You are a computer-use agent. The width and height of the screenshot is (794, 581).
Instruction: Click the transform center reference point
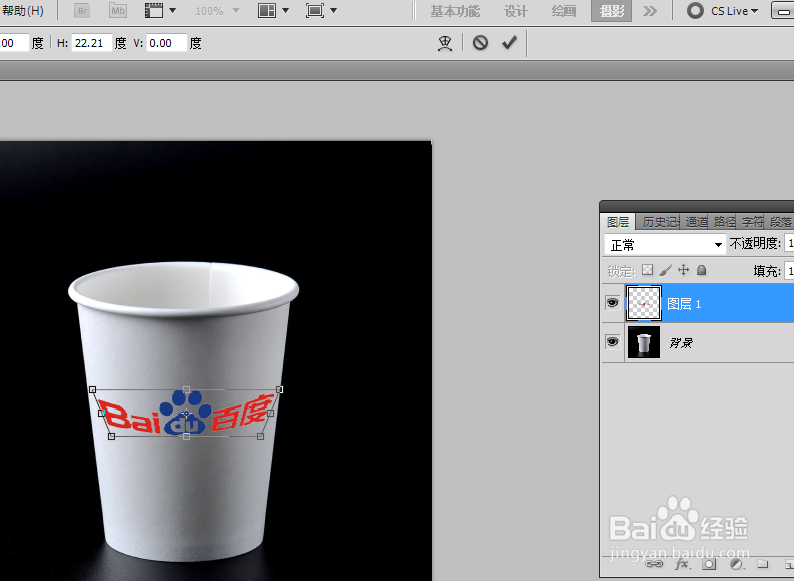tap(186, 413)
